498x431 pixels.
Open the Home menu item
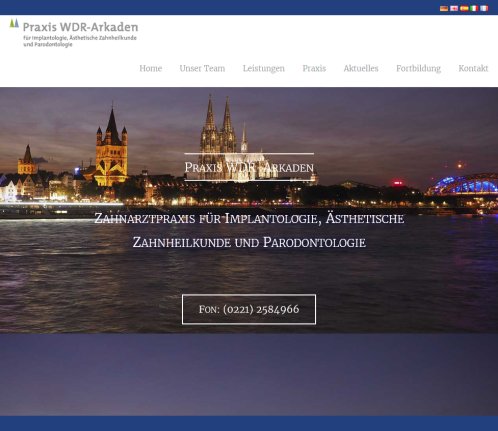click(x=151, y=68)
